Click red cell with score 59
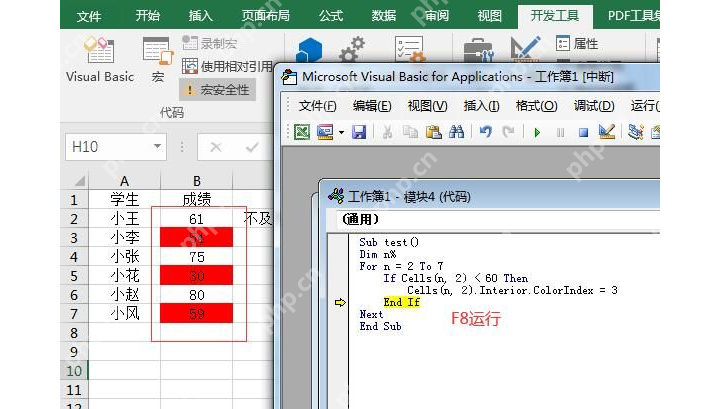This screenshot has width=720, height=409. coord(197,314)
